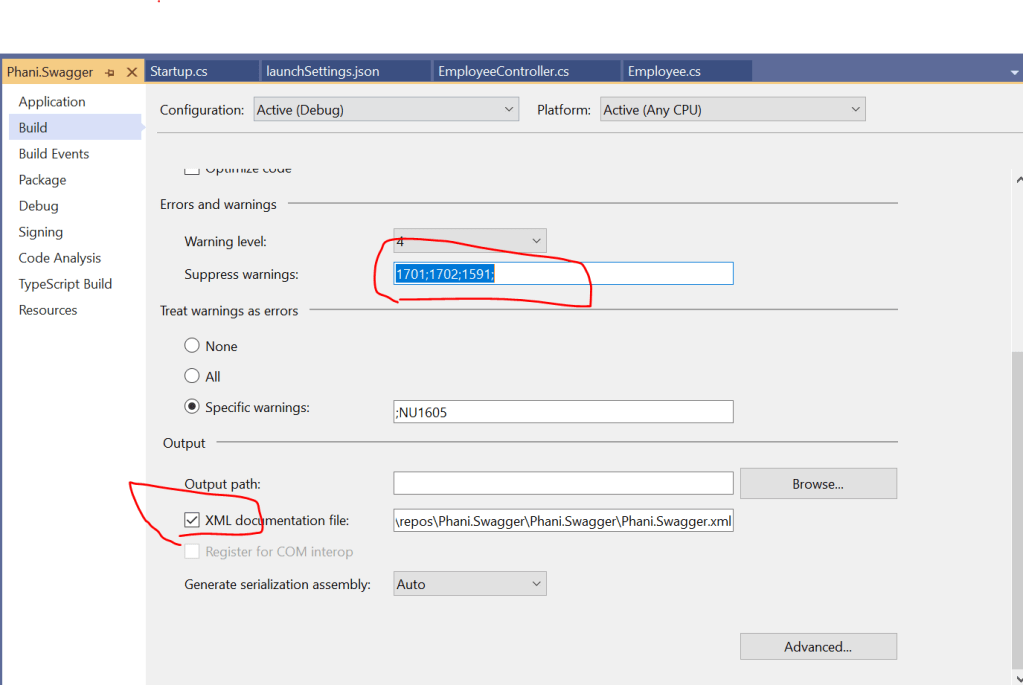The width and height of the screenshot is (1023, 685).
Task: Check the XML documentation file checkbox
Action: (192, 520)
